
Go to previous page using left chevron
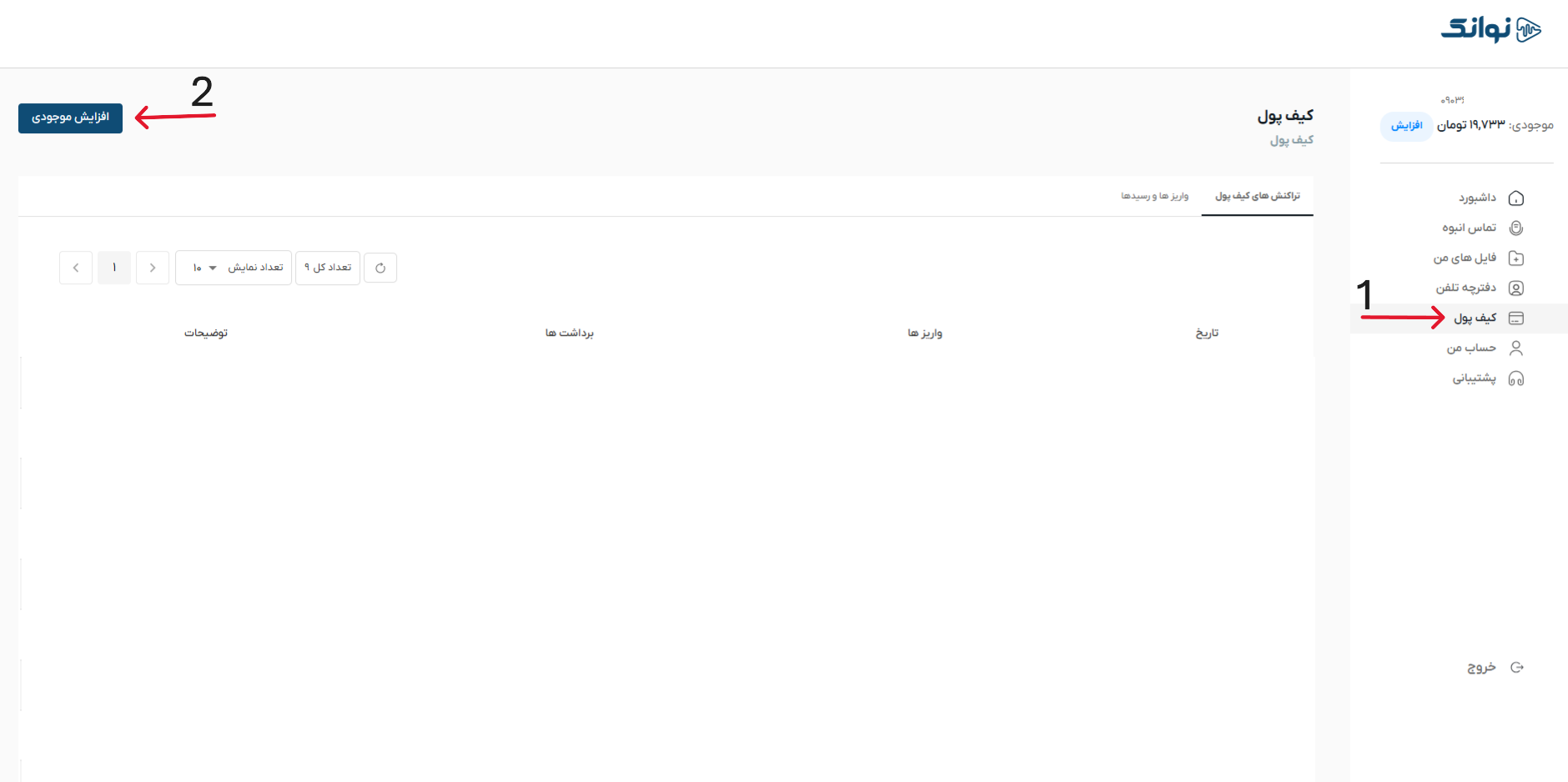pos(76,268)
